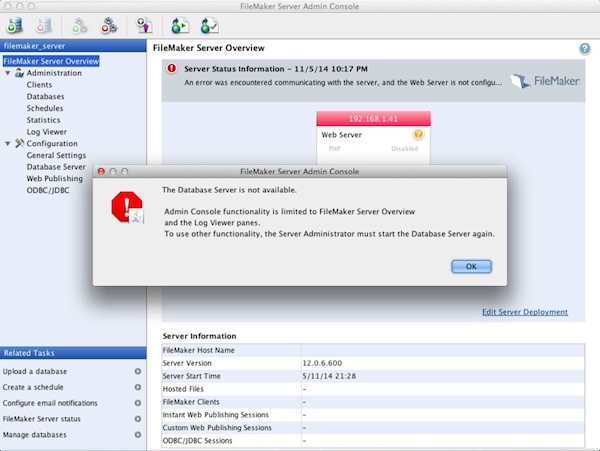This screenshot has height=451, width=600.
Task: Click the Start Database Server toolbar icon
Action: click(x=15, y=26)
